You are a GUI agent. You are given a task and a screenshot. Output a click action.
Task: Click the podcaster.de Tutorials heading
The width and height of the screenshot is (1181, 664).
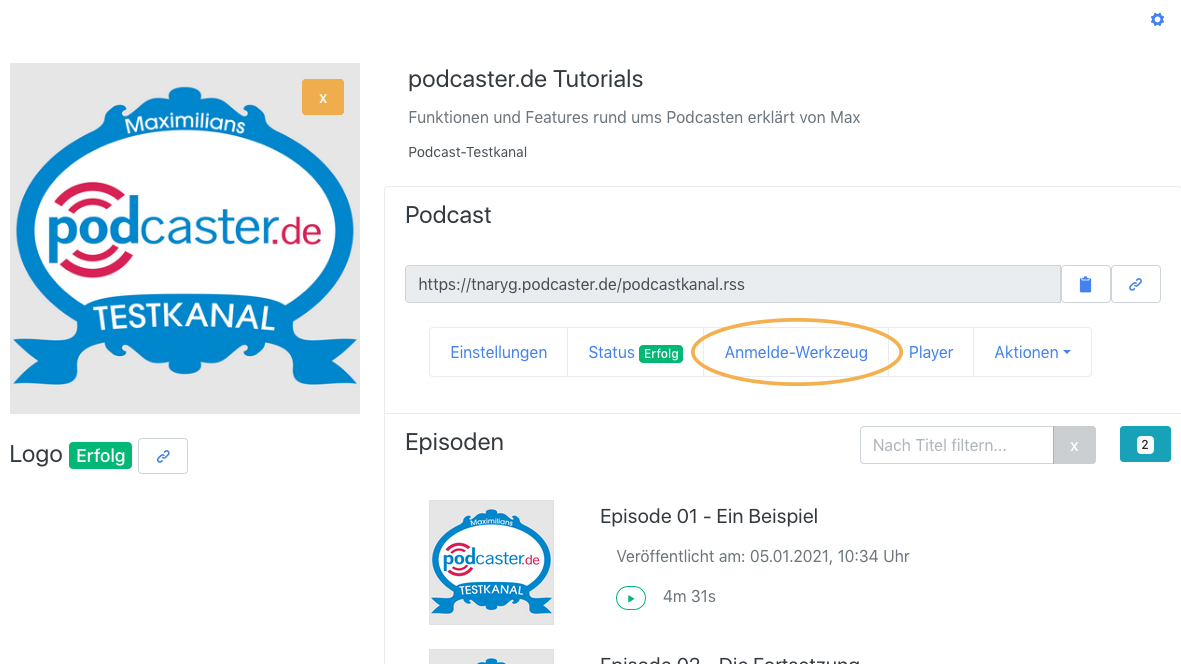[526, 79]
